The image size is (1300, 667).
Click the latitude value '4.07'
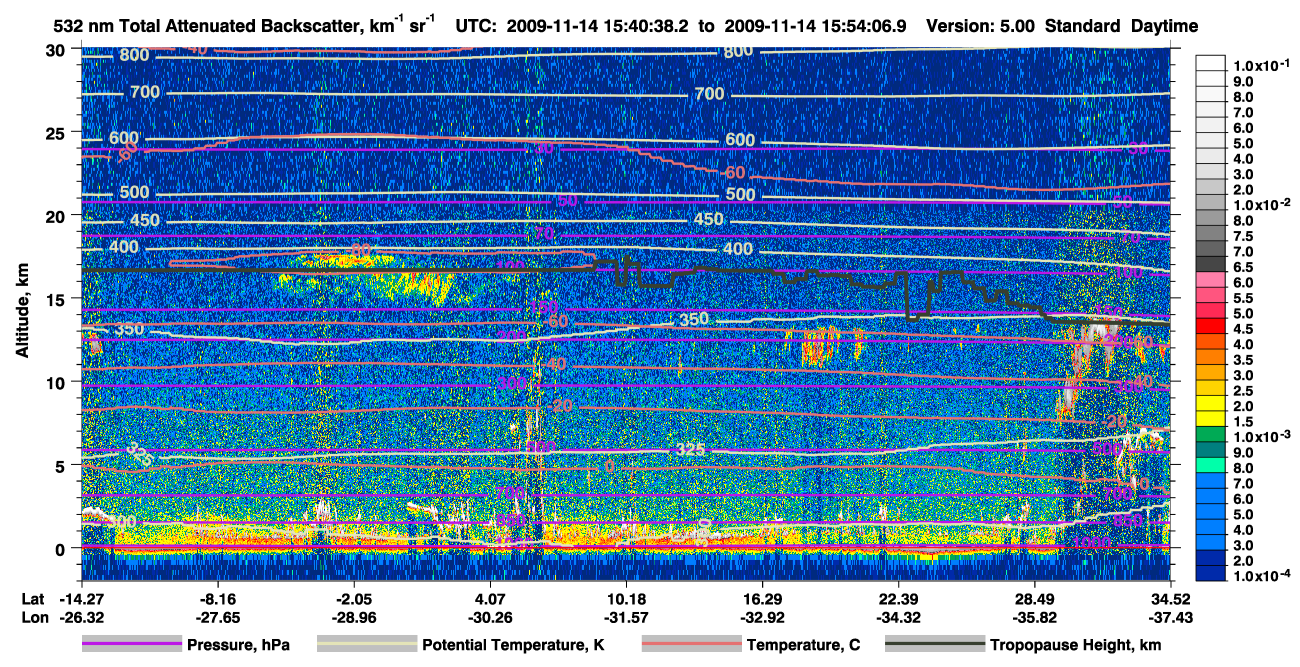490,600
